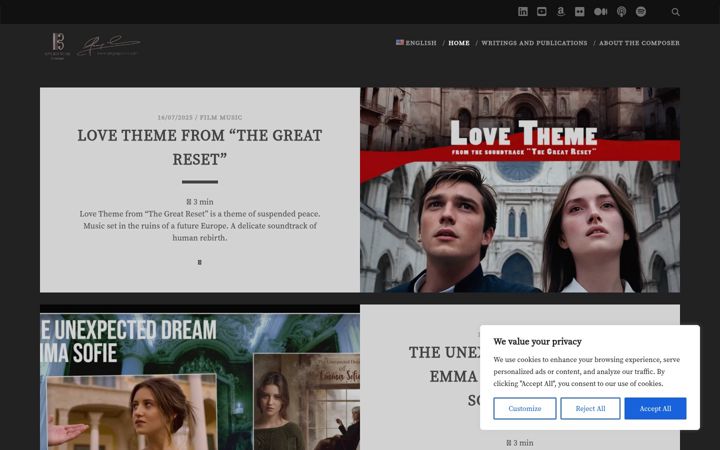Image resolution: width=720 pixels, height=450 pixels.
Task: Click the Accept All cookies button
Action: coord(655,409)
